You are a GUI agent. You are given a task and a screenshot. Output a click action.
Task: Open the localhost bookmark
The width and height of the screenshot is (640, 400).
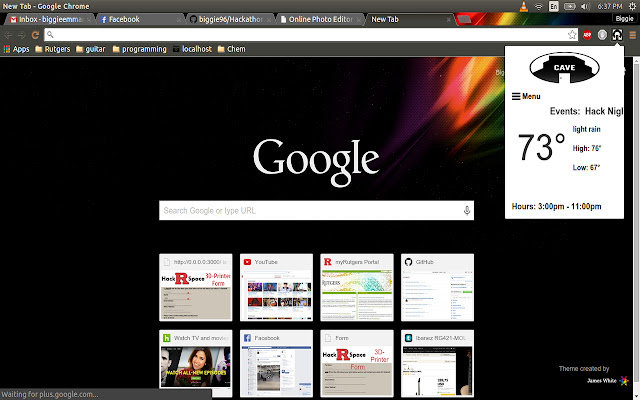(195, 48)
